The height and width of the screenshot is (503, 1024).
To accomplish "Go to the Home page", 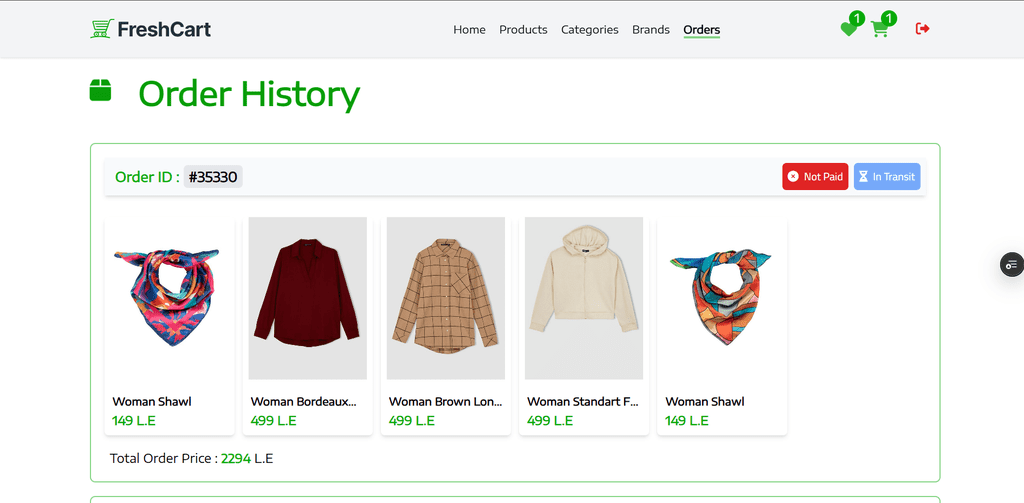I will 470,29.
